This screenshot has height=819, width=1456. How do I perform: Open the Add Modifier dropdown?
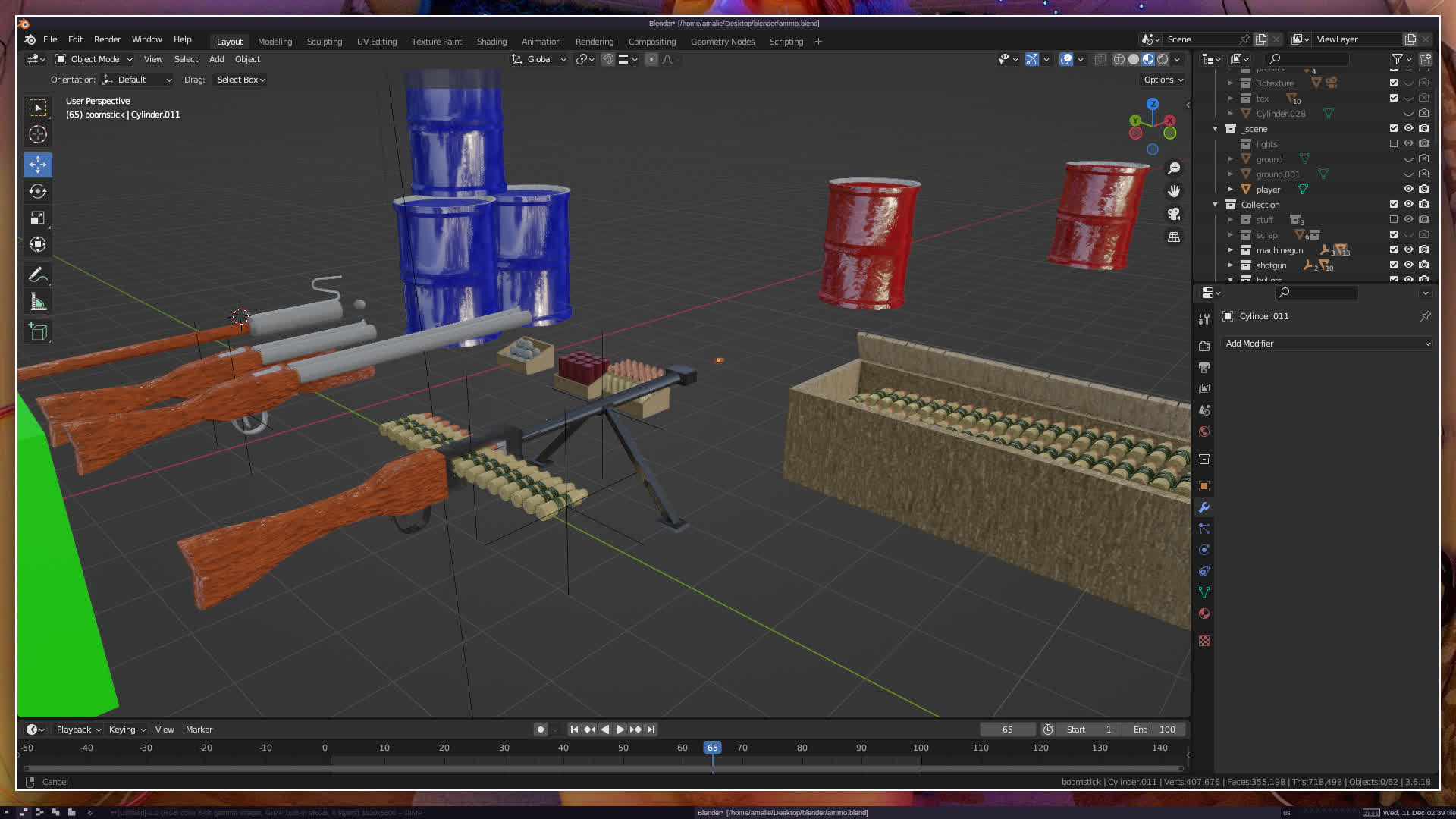(1327, 344)
